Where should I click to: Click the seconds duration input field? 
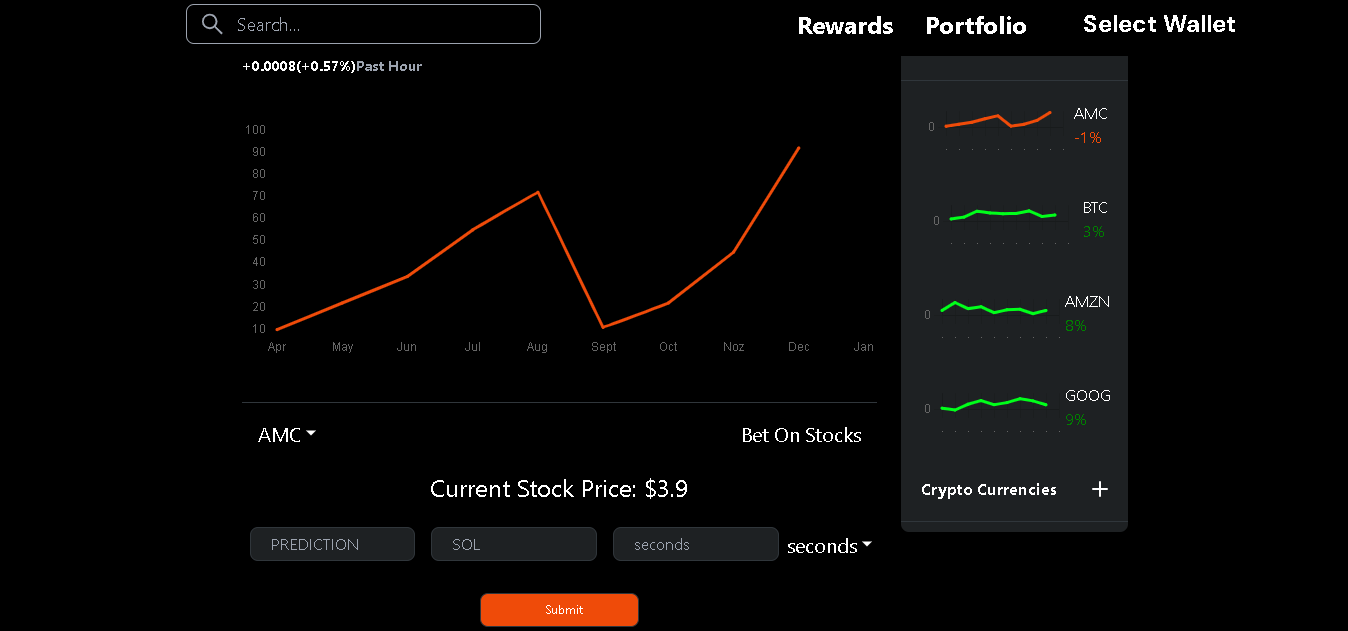pos(695,544)
